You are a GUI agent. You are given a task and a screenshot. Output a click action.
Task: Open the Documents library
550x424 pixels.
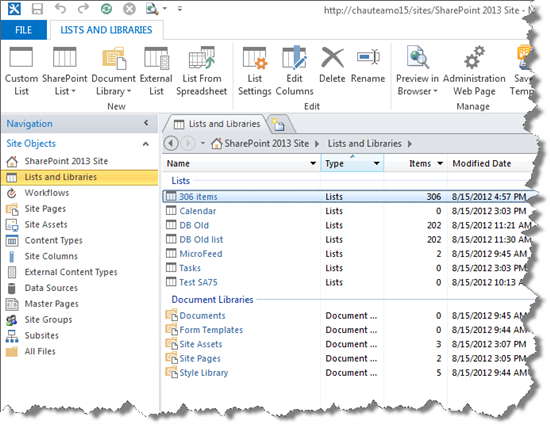[202, 316]
